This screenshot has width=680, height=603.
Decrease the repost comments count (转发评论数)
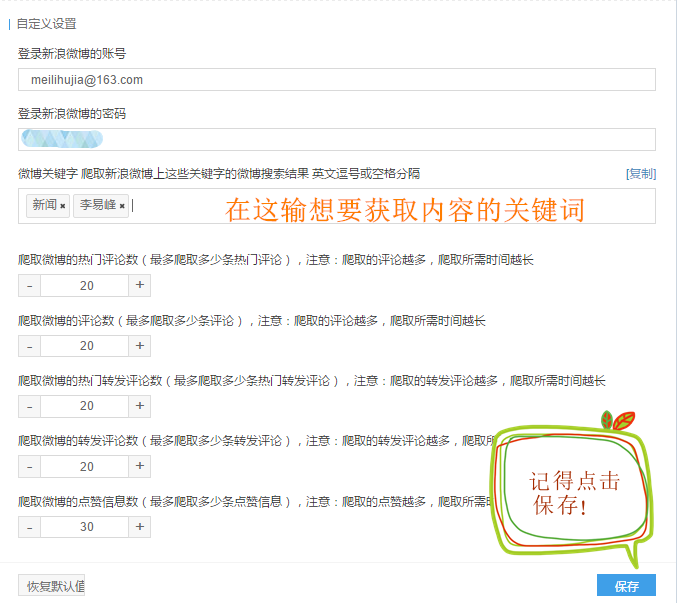point(29,466)
